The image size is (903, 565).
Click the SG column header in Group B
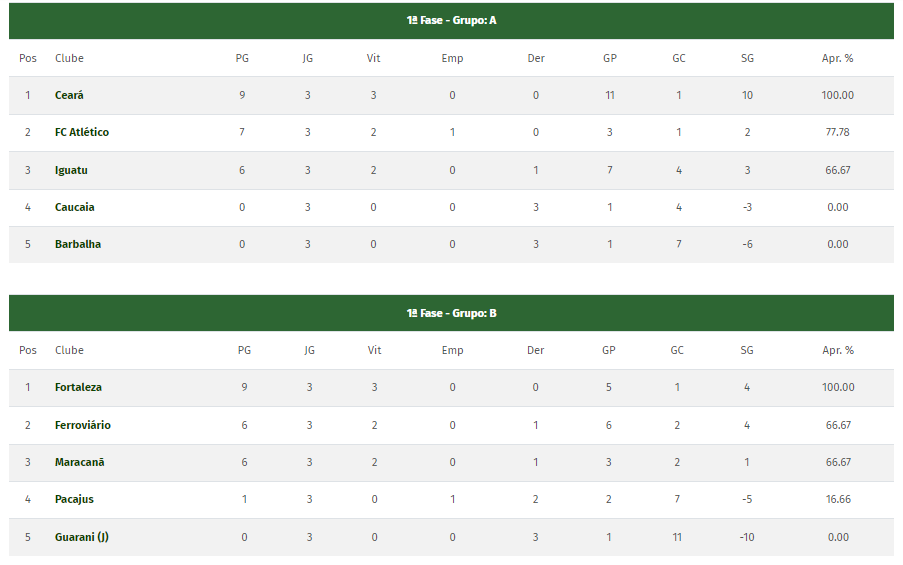[747, 350]
